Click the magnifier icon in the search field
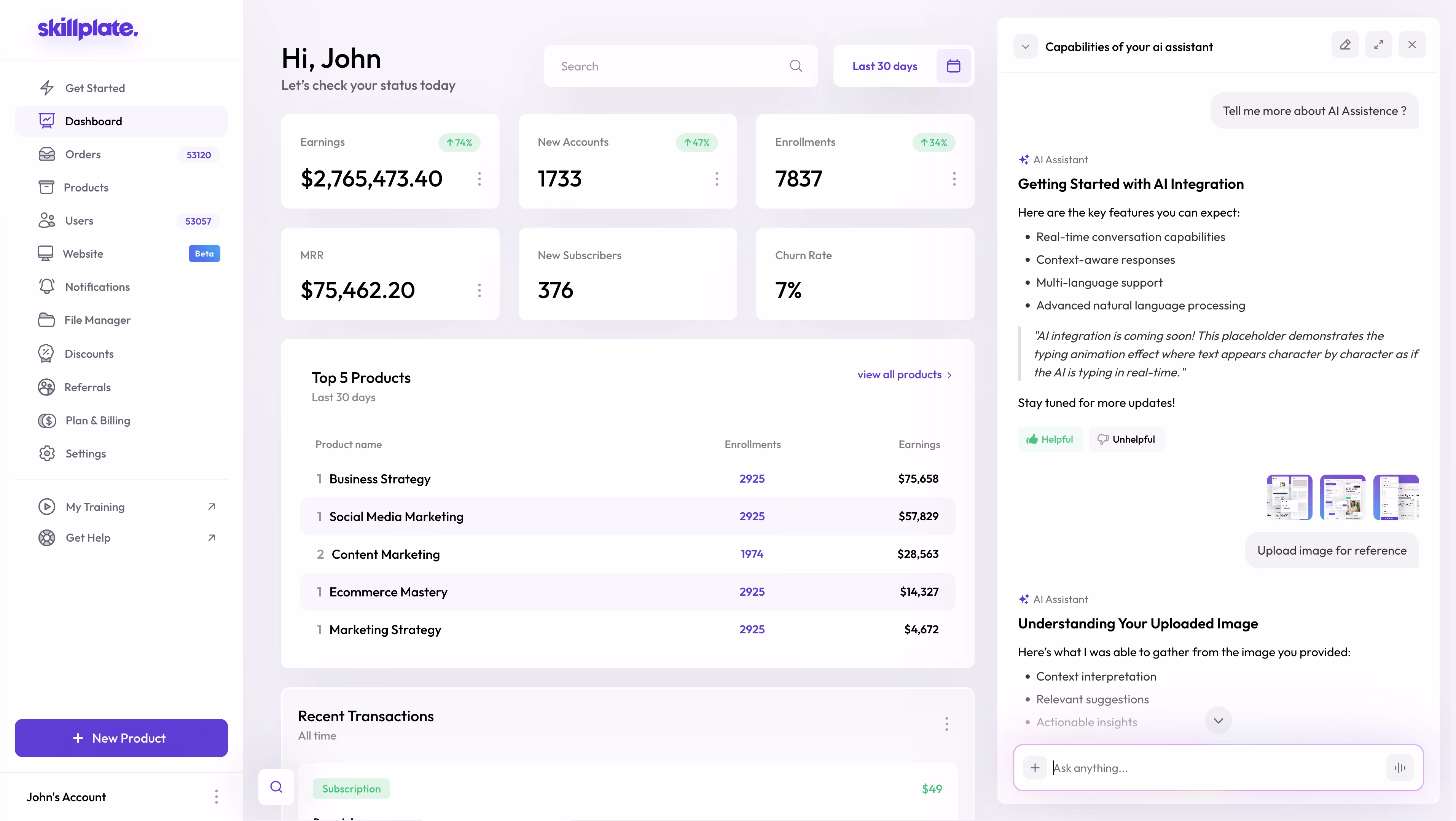 point(796,66)
